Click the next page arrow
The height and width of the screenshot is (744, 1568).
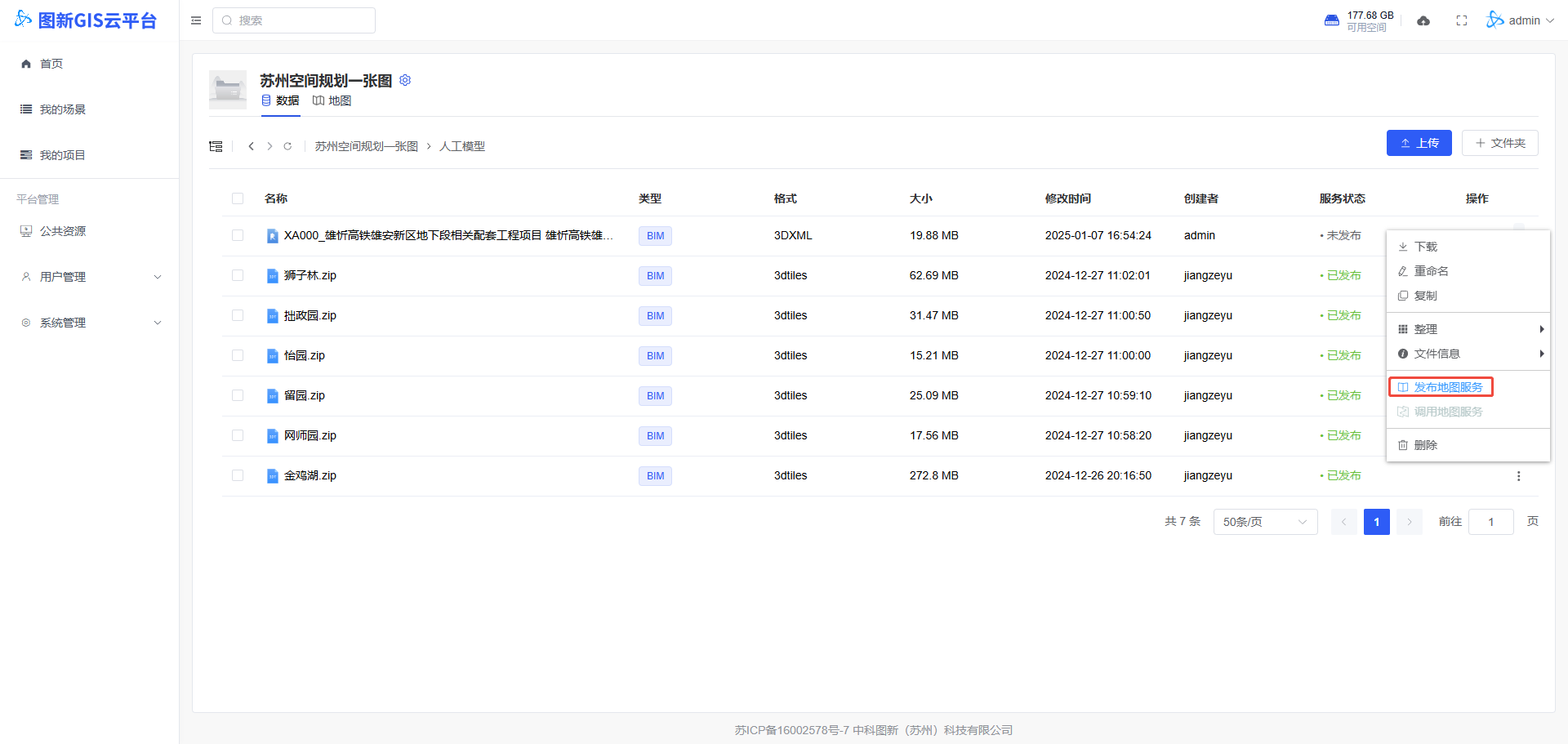[x=1409, y=522]
